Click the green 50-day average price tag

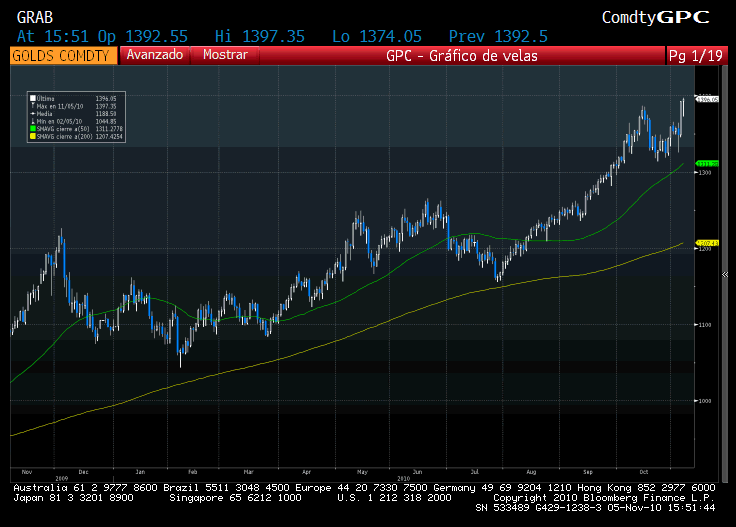pyautogui.click(x=707, y=163)
